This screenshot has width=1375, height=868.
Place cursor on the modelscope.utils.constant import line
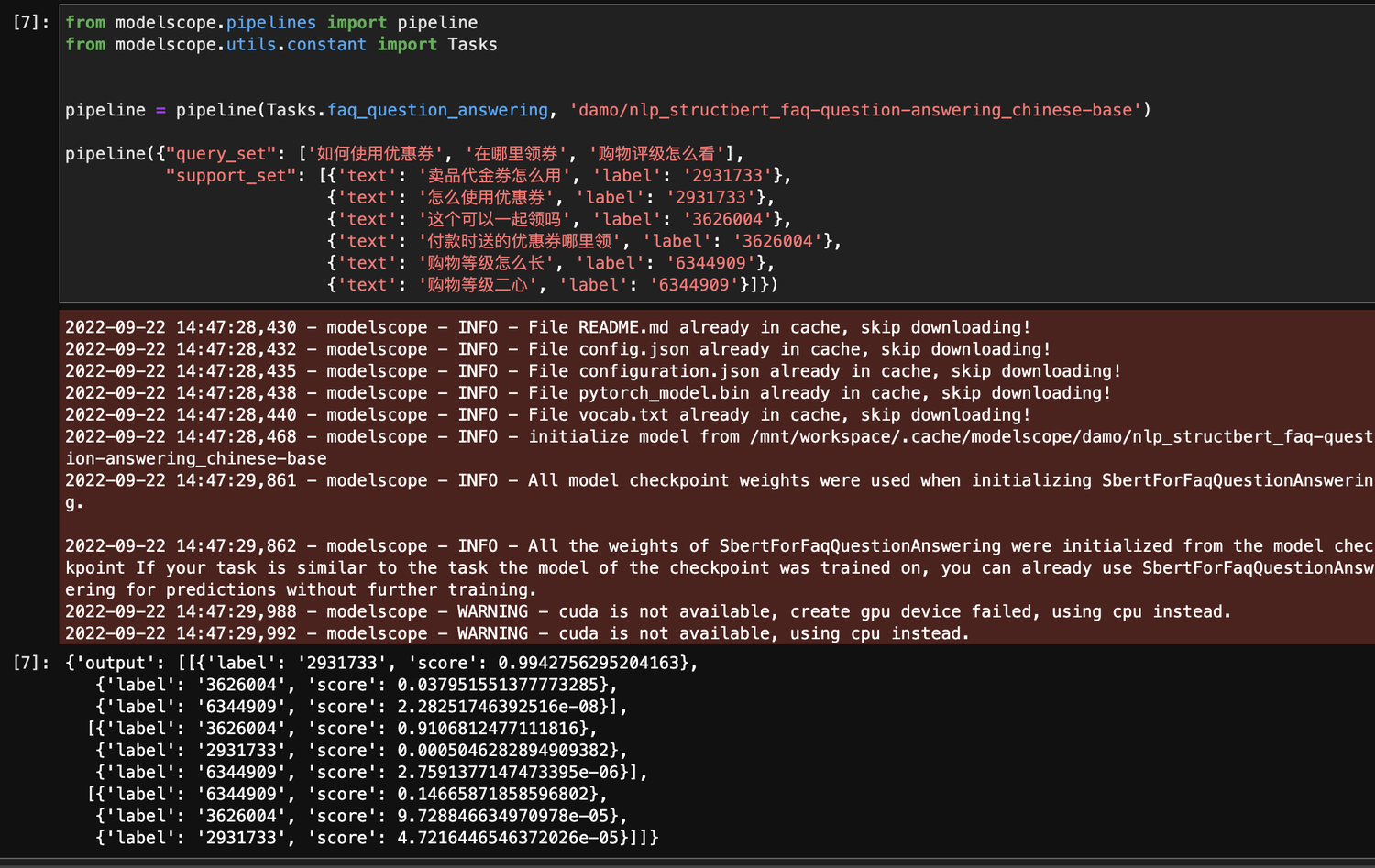pos(280,44)
